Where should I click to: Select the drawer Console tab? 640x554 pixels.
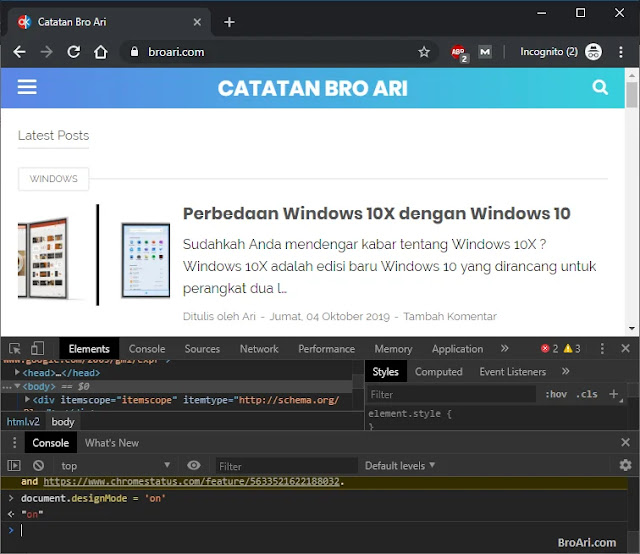(x=51, y=443)
